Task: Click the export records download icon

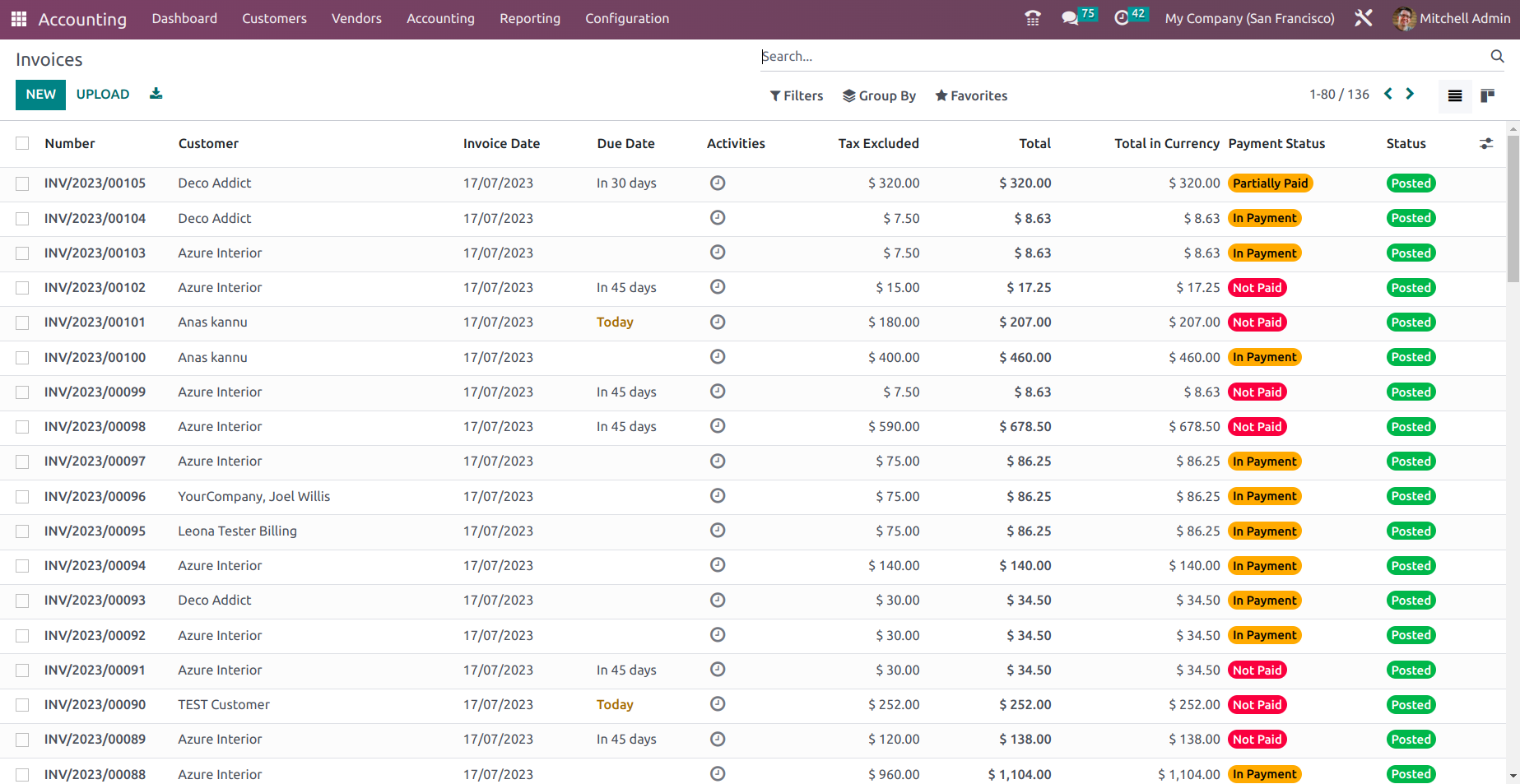Action: (x=156, y=93)
